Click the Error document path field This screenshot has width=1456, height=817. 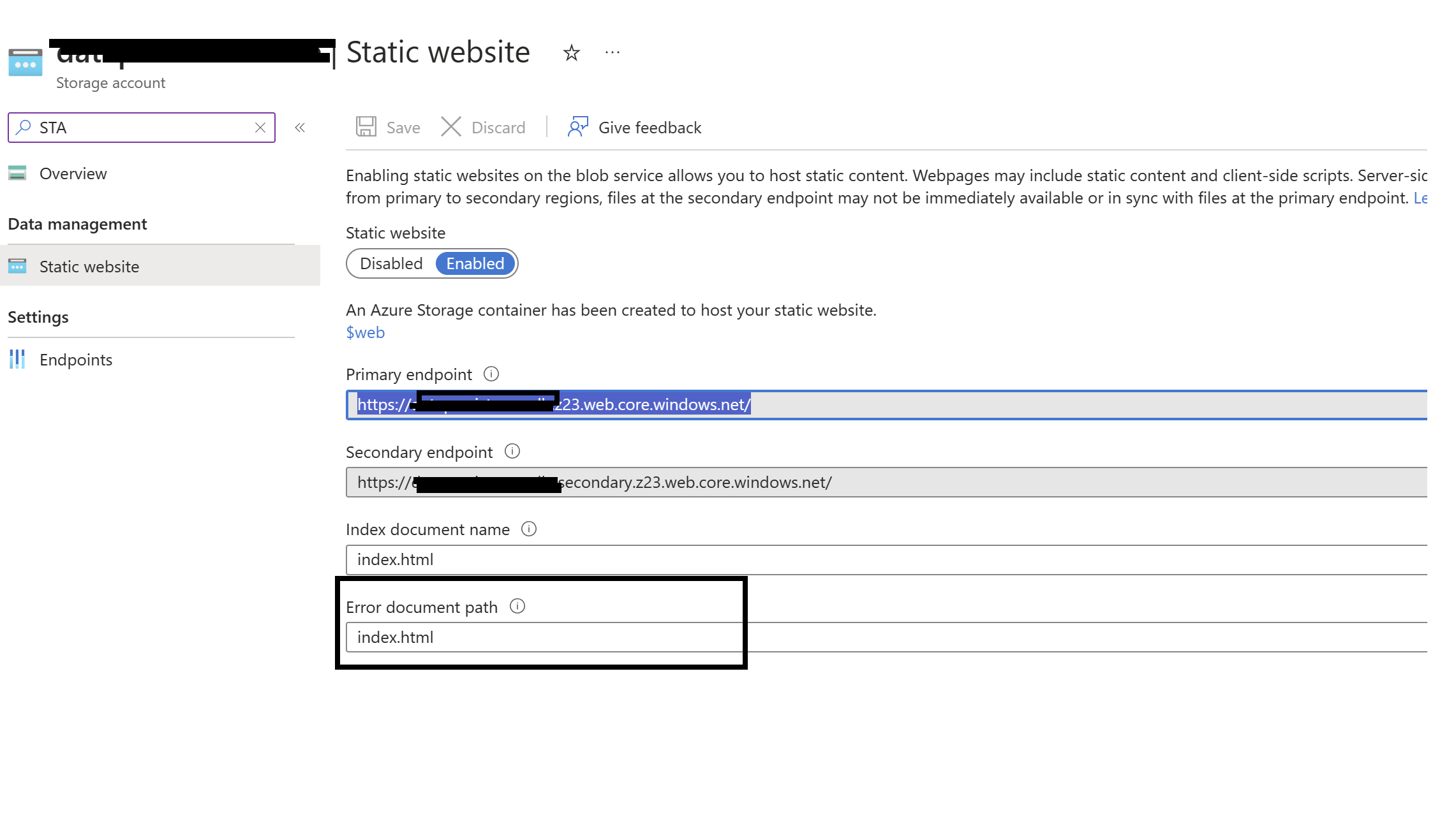coord(886,637)
